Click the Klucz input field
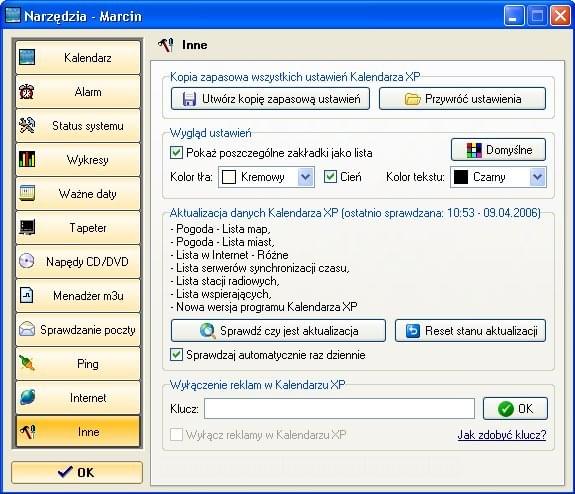 pyautogui.click(x=339, y=409)
